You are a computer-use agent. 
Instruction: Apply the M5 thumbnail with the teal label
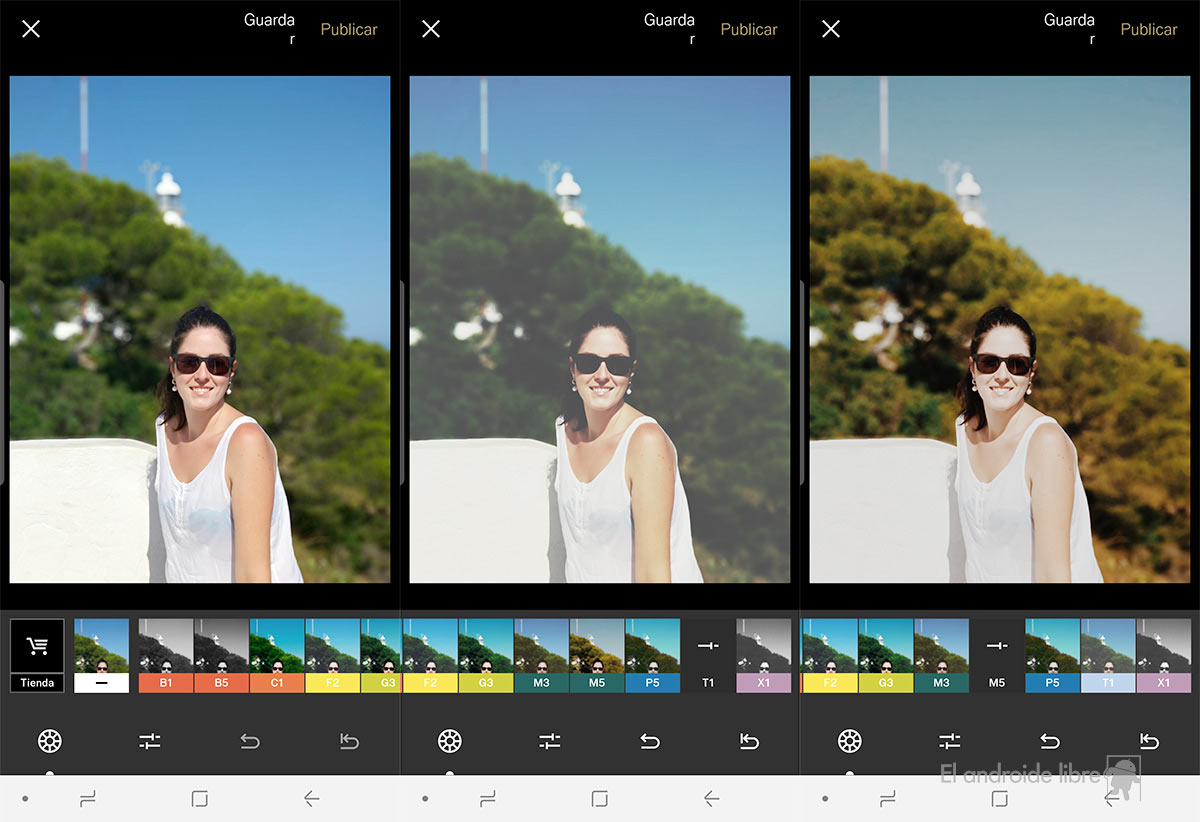point(597,656)
